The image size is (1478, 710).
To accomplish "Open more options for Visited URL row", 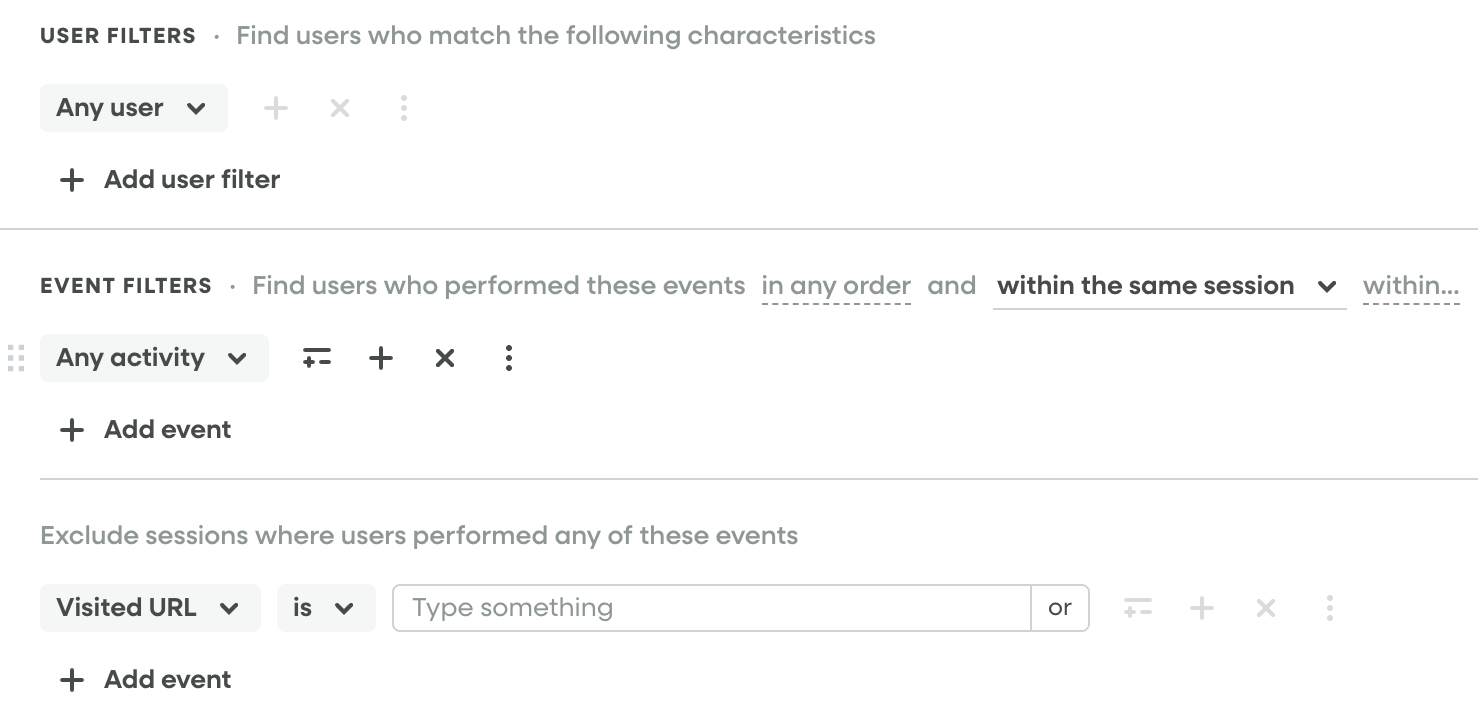I will point(1330,608).
